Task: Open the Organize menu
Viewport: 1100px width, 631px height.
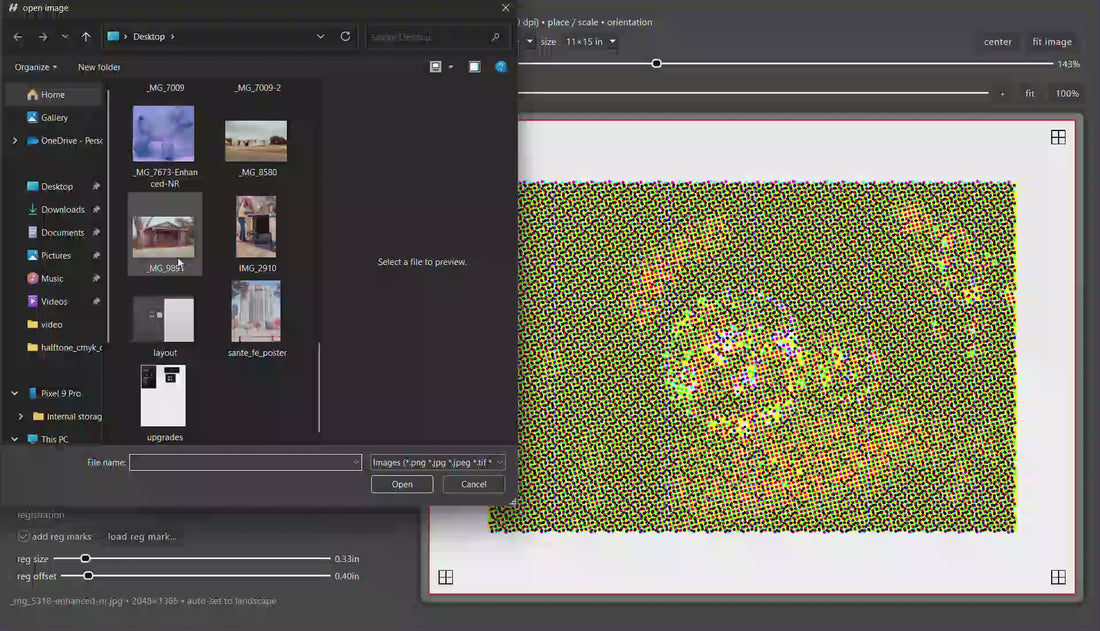Action: pyautogui.click(x=36, y=67)
